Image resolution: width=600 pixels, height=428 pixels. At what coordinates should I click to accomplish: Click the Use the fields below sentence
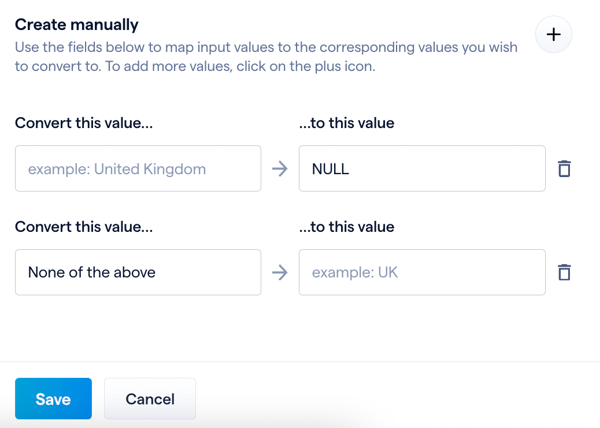pos(266,57)
